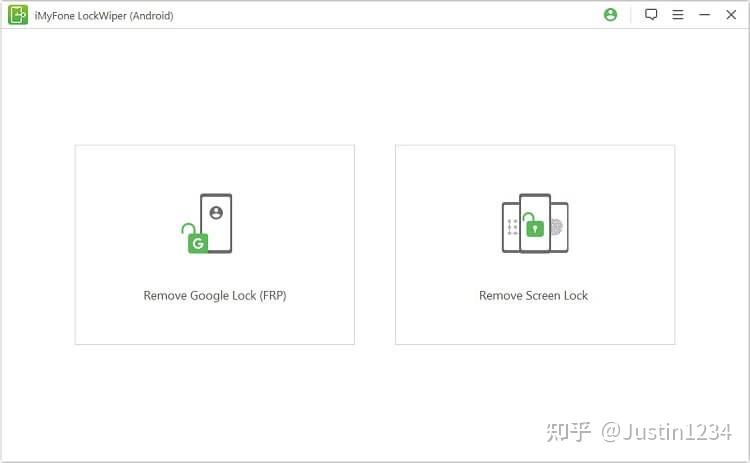Click the Google lock phone icon
This screenshot has width=750, height=463.
(215, 222)
